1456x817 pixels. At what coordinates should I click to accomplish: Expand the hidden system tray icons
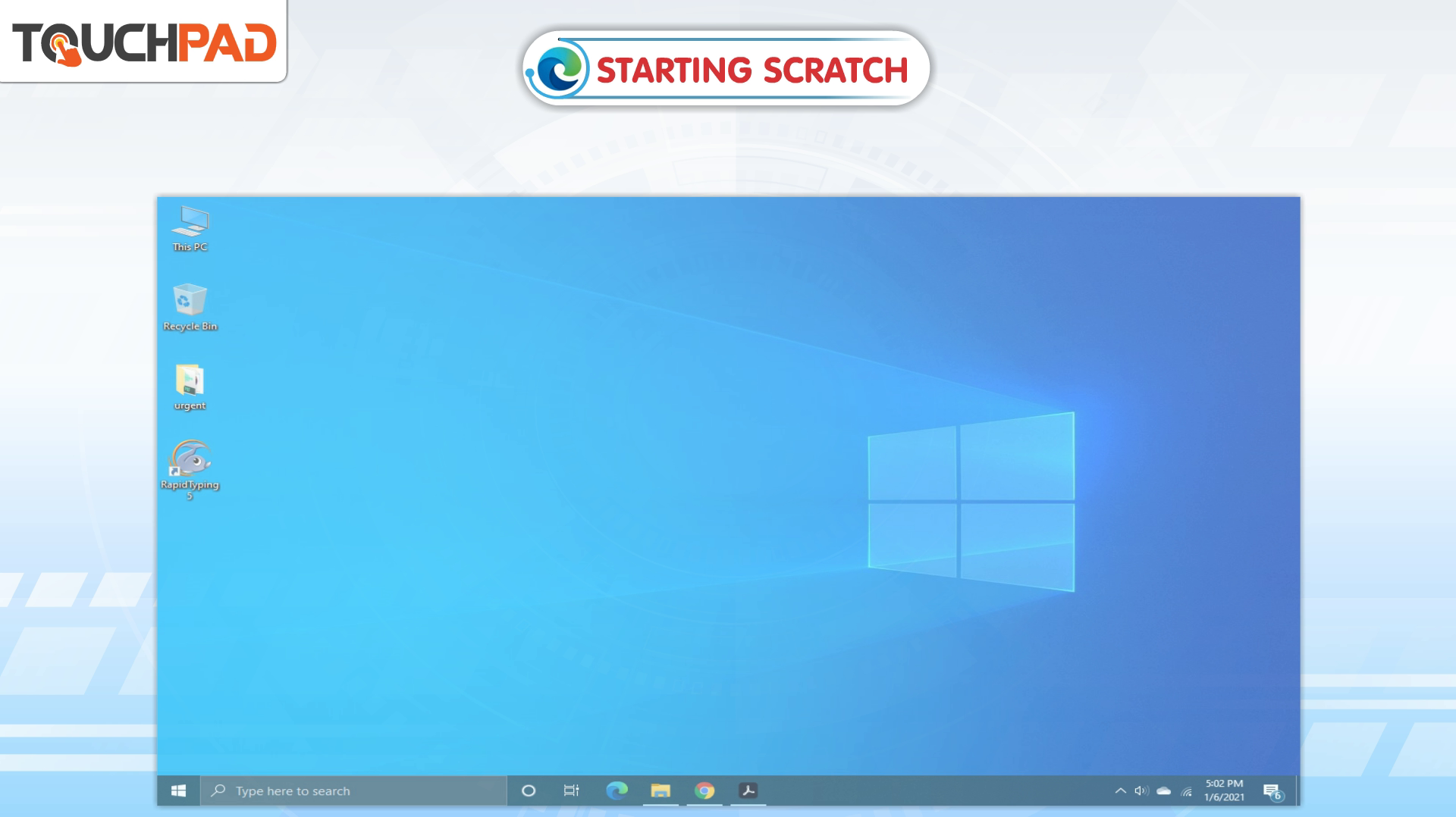(x=1120, y=790)
